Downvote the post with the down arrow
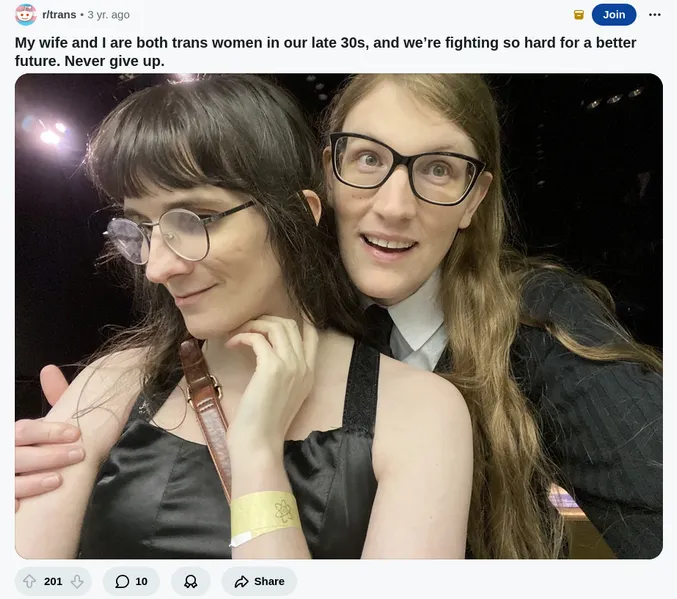 [77, 581]
